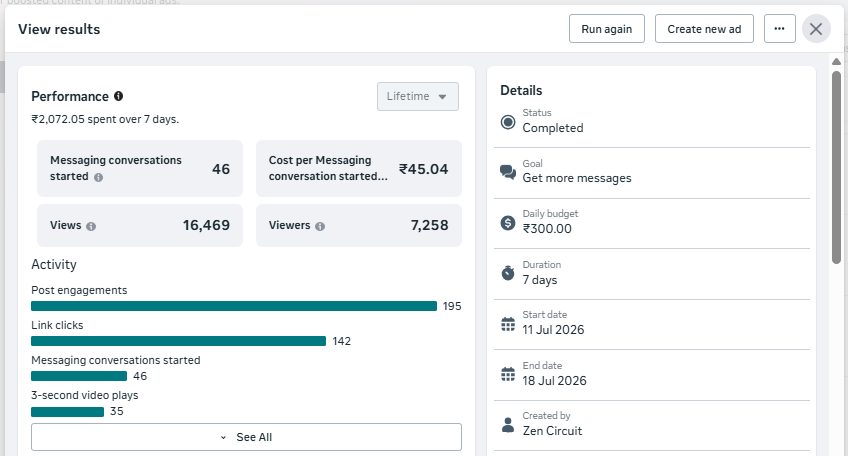Click the Post engagements bar

coord(234,306)
